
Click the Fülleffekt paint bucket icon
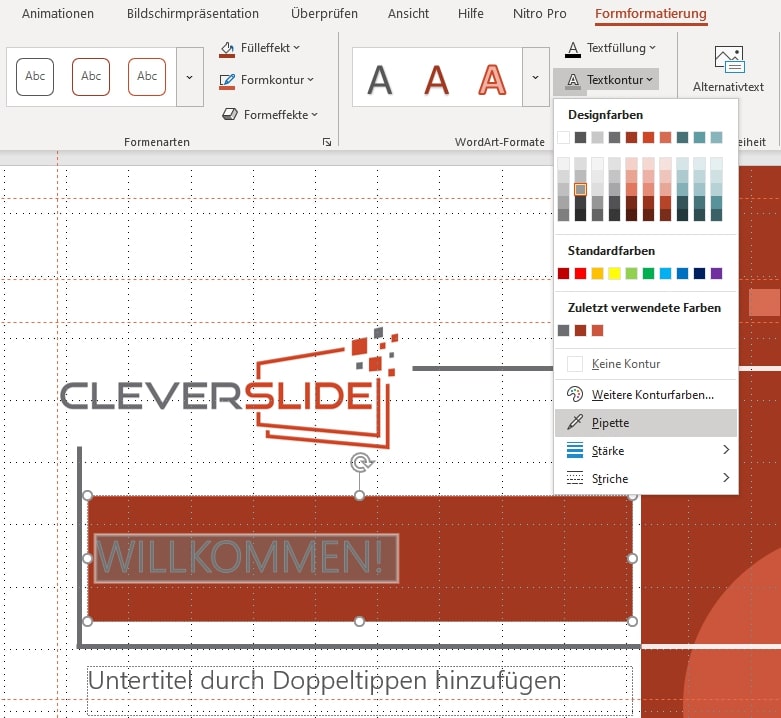pyautogui.click(x=227, y=49)
